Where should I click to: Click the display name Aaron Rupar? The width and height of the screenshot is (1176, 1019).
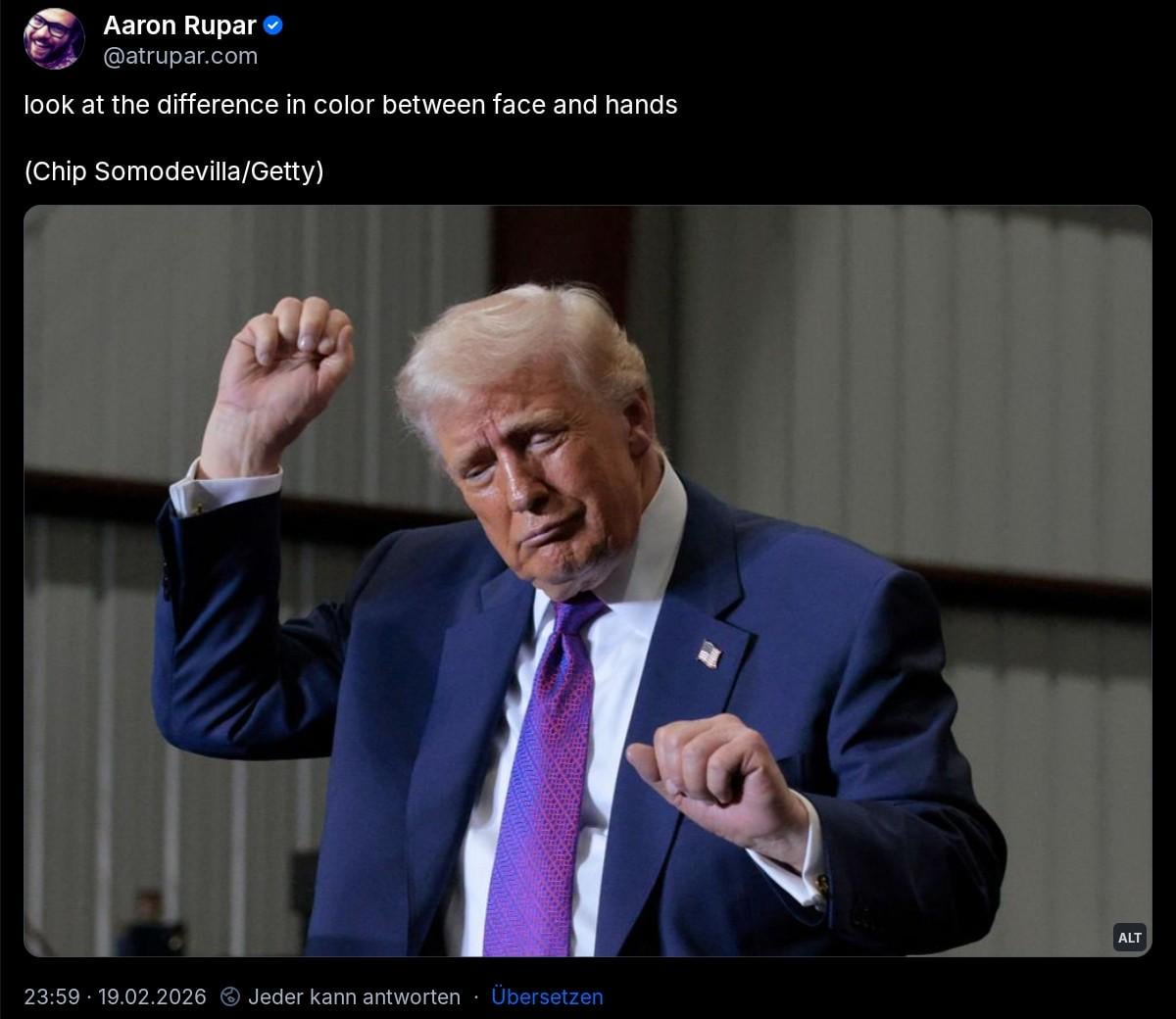[x=179, y=26]
